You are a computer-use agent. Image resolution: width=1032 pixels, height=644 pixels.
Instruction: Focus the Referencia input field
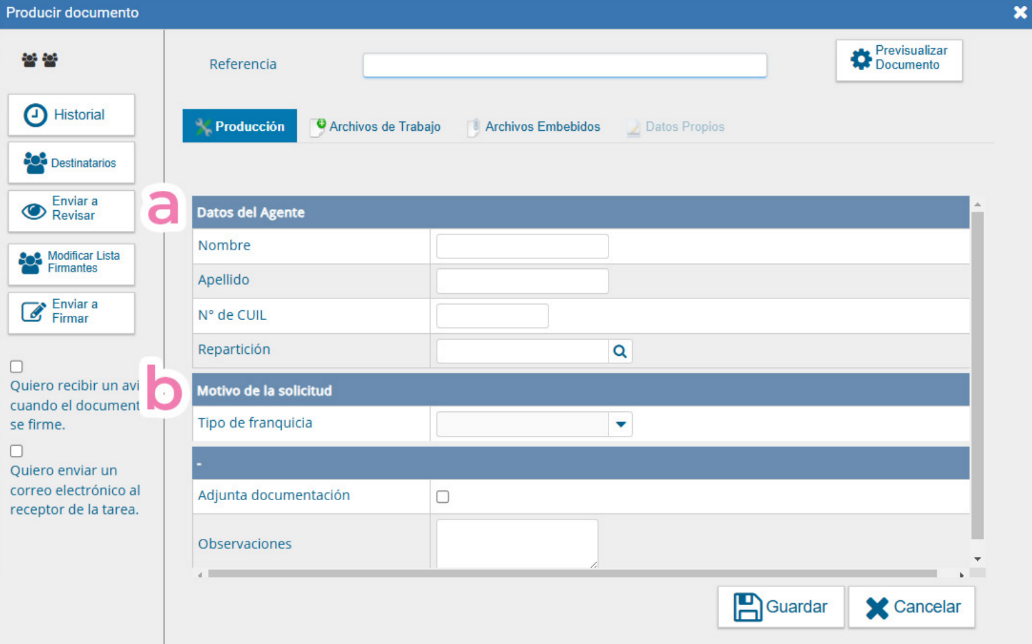(x=564, y=65)
